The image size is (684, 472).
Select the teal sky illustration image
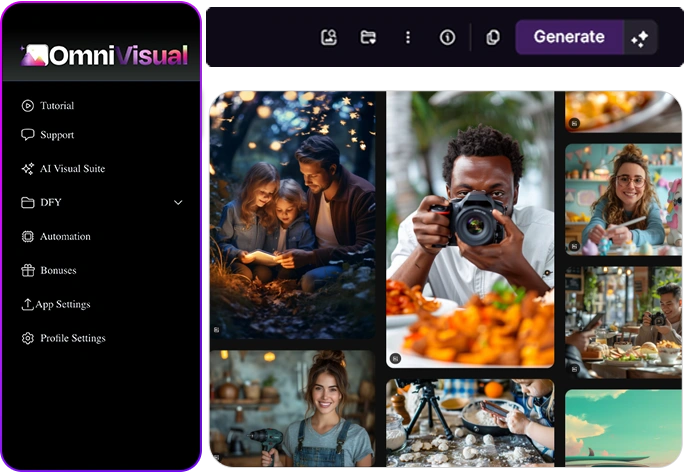(x=623, y=428)
